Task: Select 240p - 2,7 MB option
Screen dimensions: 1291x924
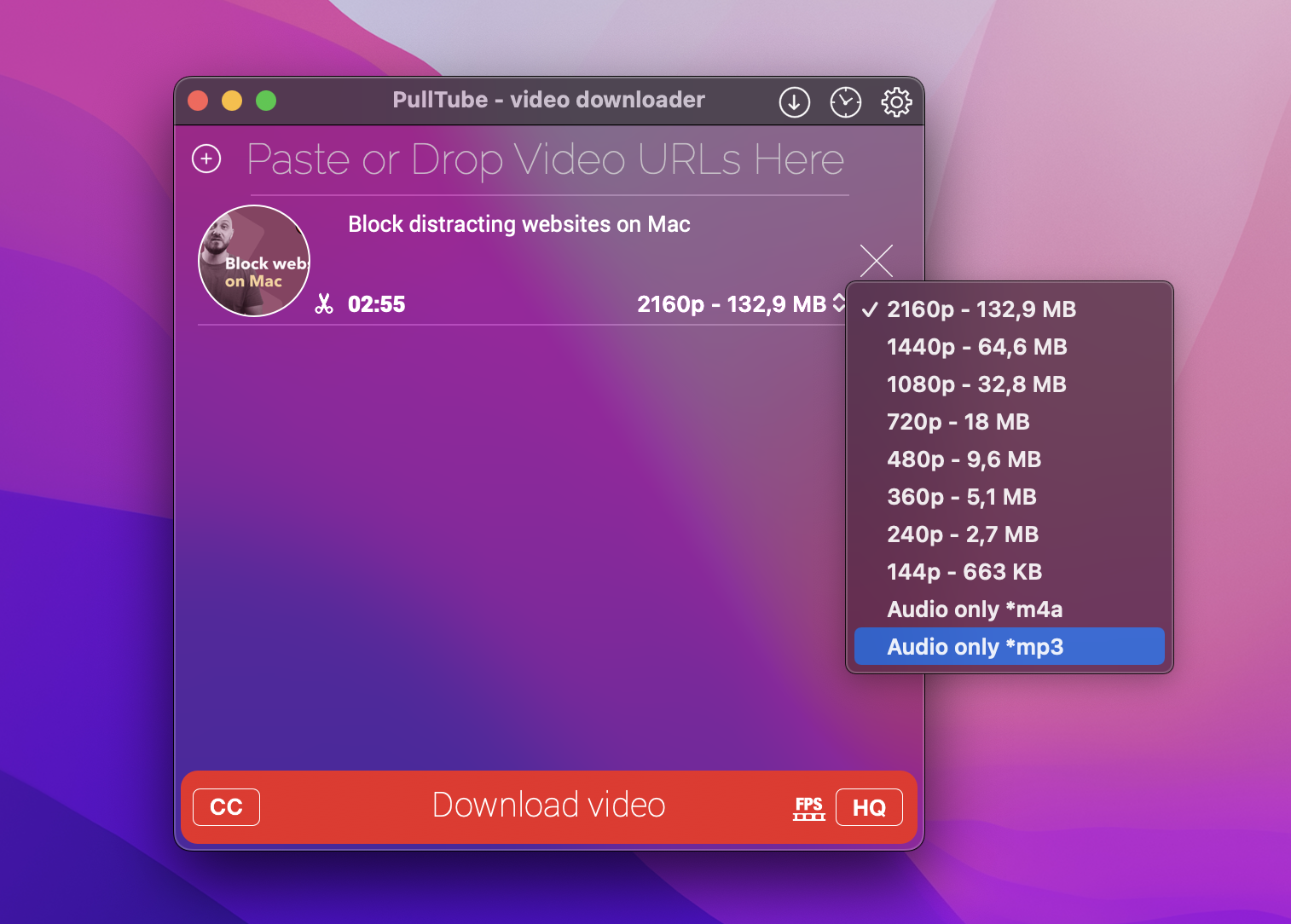Action: pos(1010,534)
